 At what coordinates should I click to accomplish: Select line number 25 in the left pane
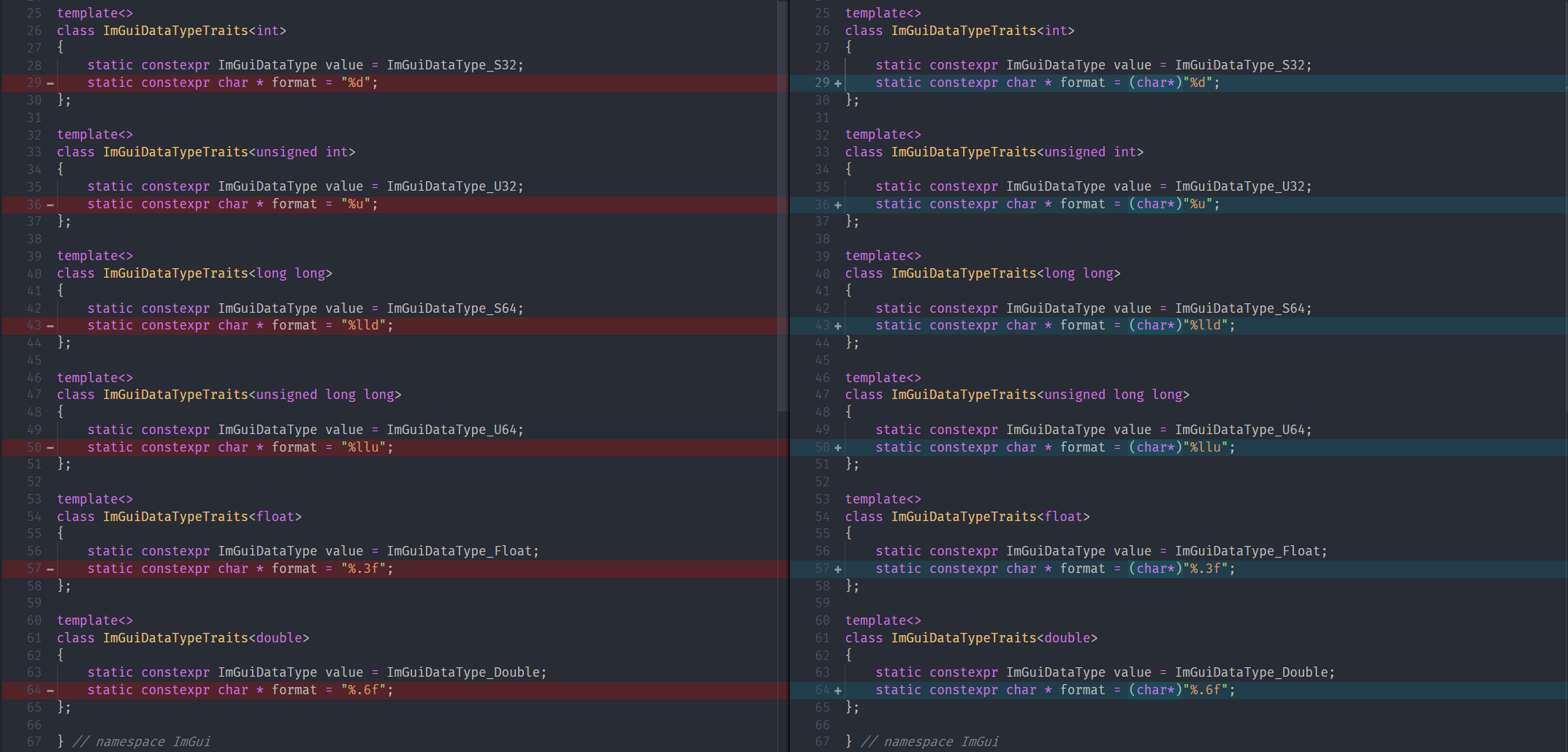click(x=34, y=12)
